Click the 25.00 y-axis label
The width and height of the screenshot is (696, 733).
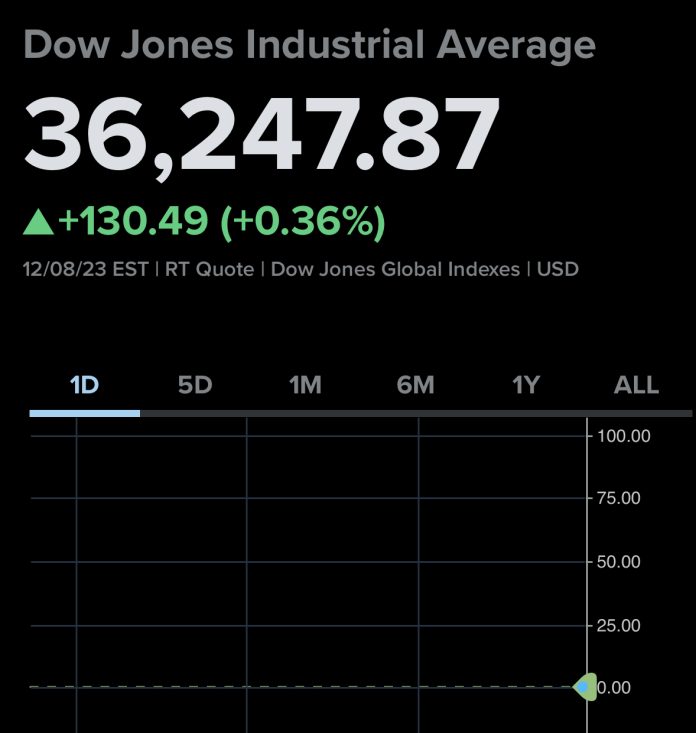620,626
